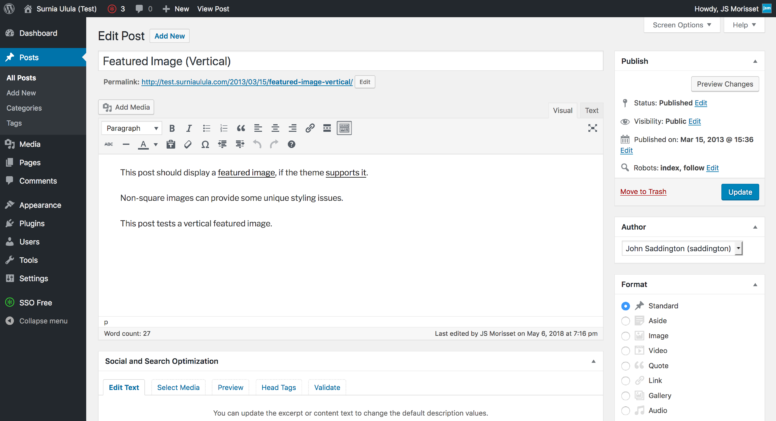Toggle italic formatting in editor toolbar
The image size is (776, 421).
coord(189,128)
